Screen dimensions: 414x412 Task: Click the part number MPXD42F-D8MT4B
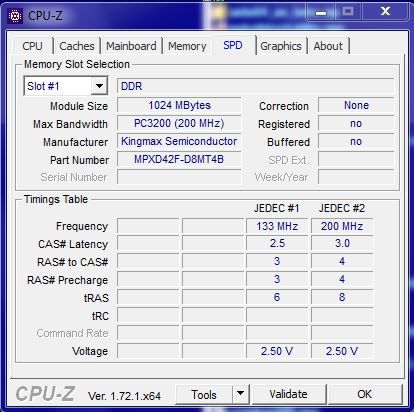(179, 159)
